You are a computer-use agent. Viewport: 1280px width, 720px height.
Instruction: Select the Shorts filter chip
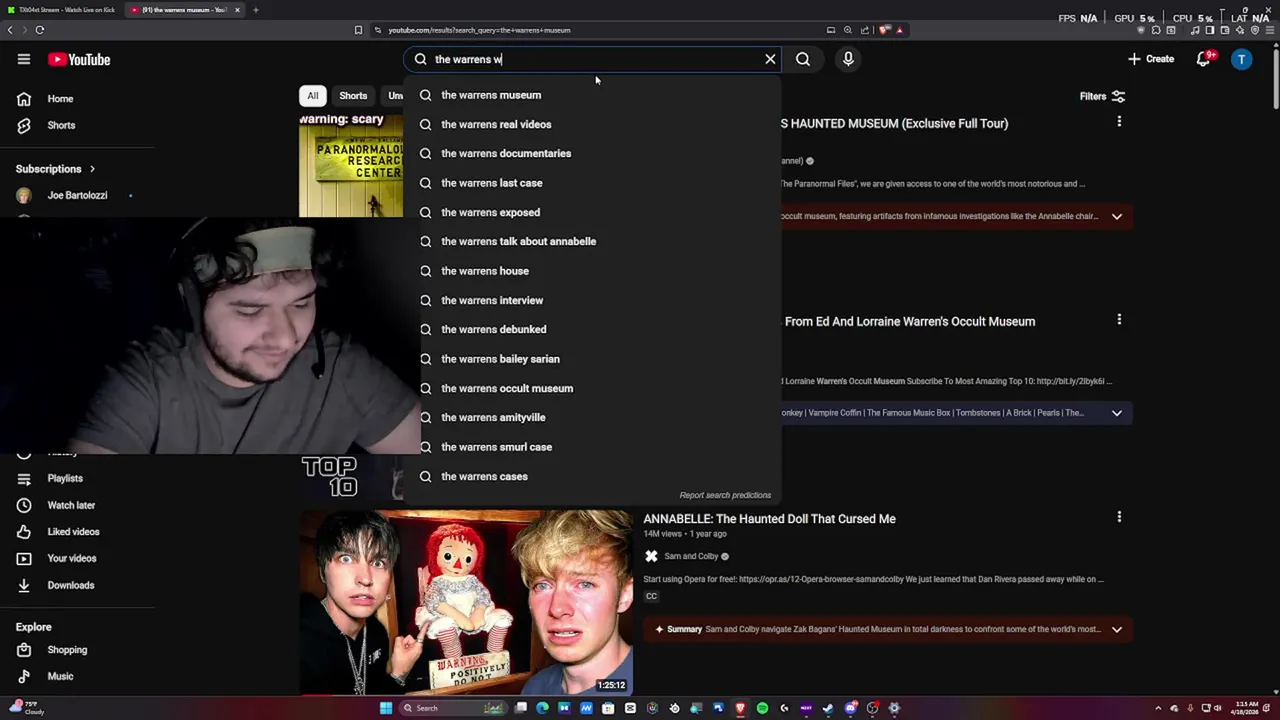pos(353,96)
